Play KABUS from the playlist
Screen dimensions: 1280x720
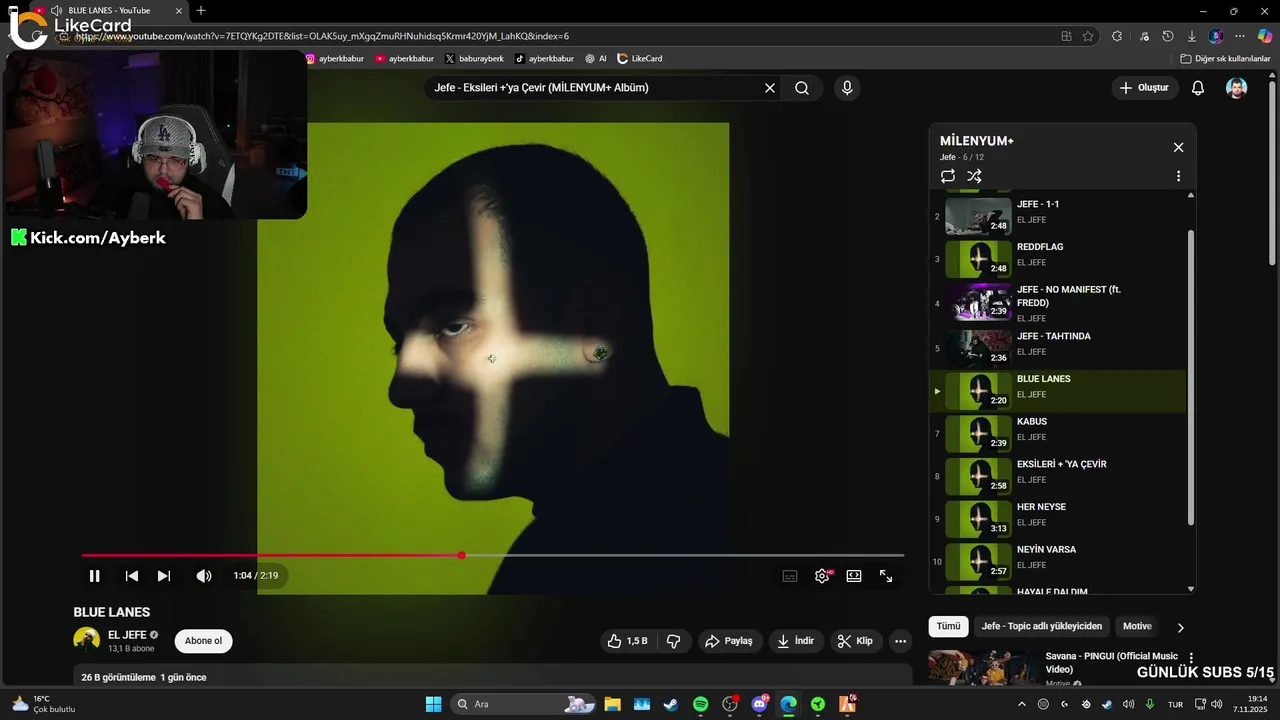[x=1058, y=434]
